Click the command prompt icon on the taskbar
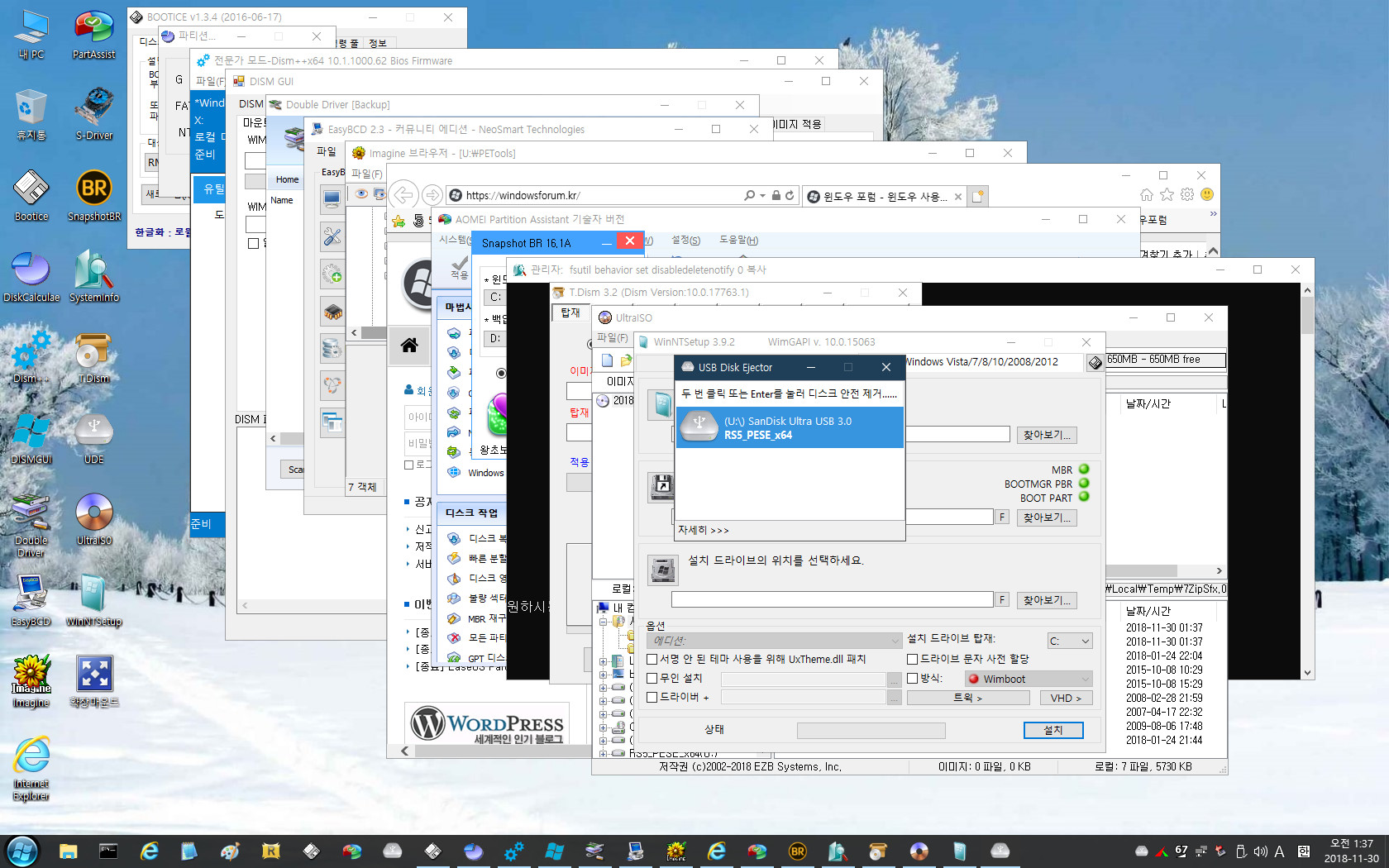Viewport: 1389px width, 868px height. (x=108, y=851)
